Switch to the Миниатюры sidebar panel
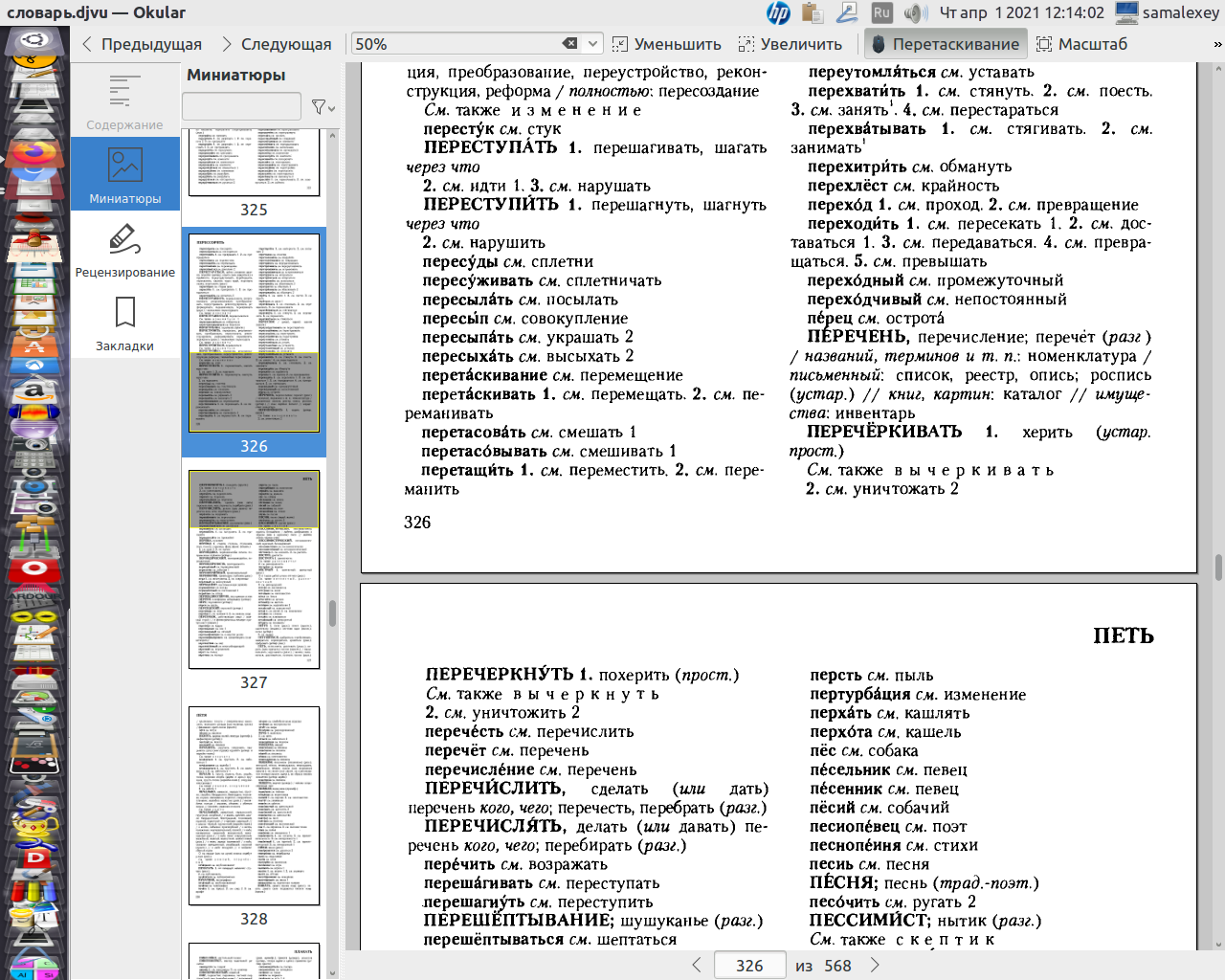This screenshot has height=980, width=1225. point(124,174)
